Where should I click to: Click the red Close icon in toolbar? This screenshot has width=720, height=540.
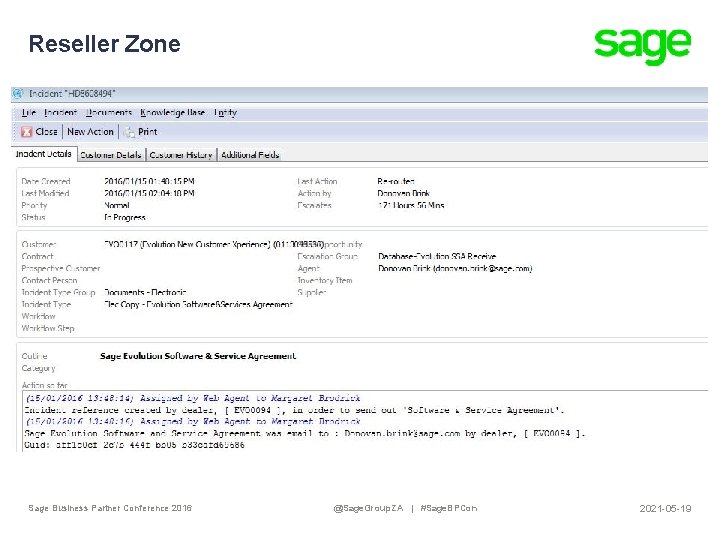click(x=27, y=132)
